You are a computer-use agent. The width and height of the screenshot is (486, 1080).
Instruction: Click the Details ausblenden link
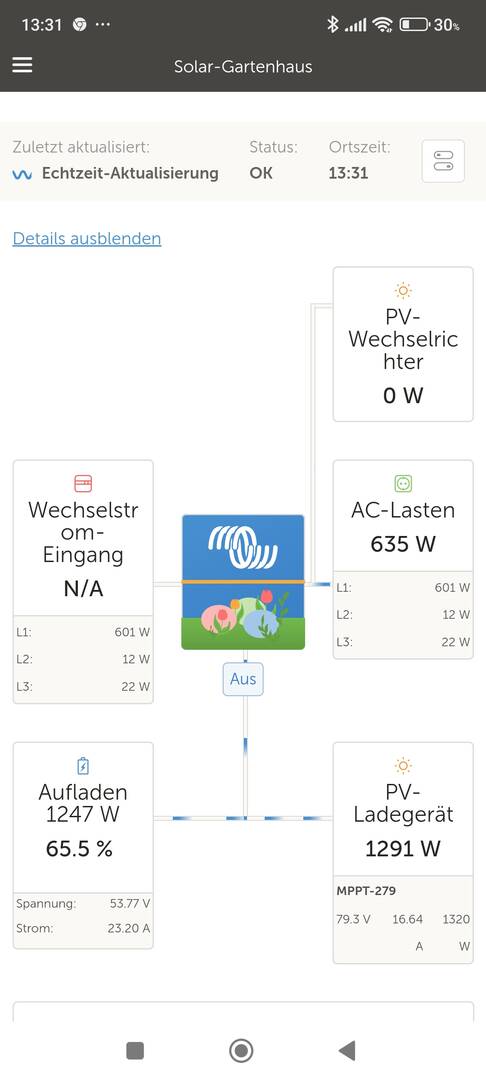coord(87,238)
